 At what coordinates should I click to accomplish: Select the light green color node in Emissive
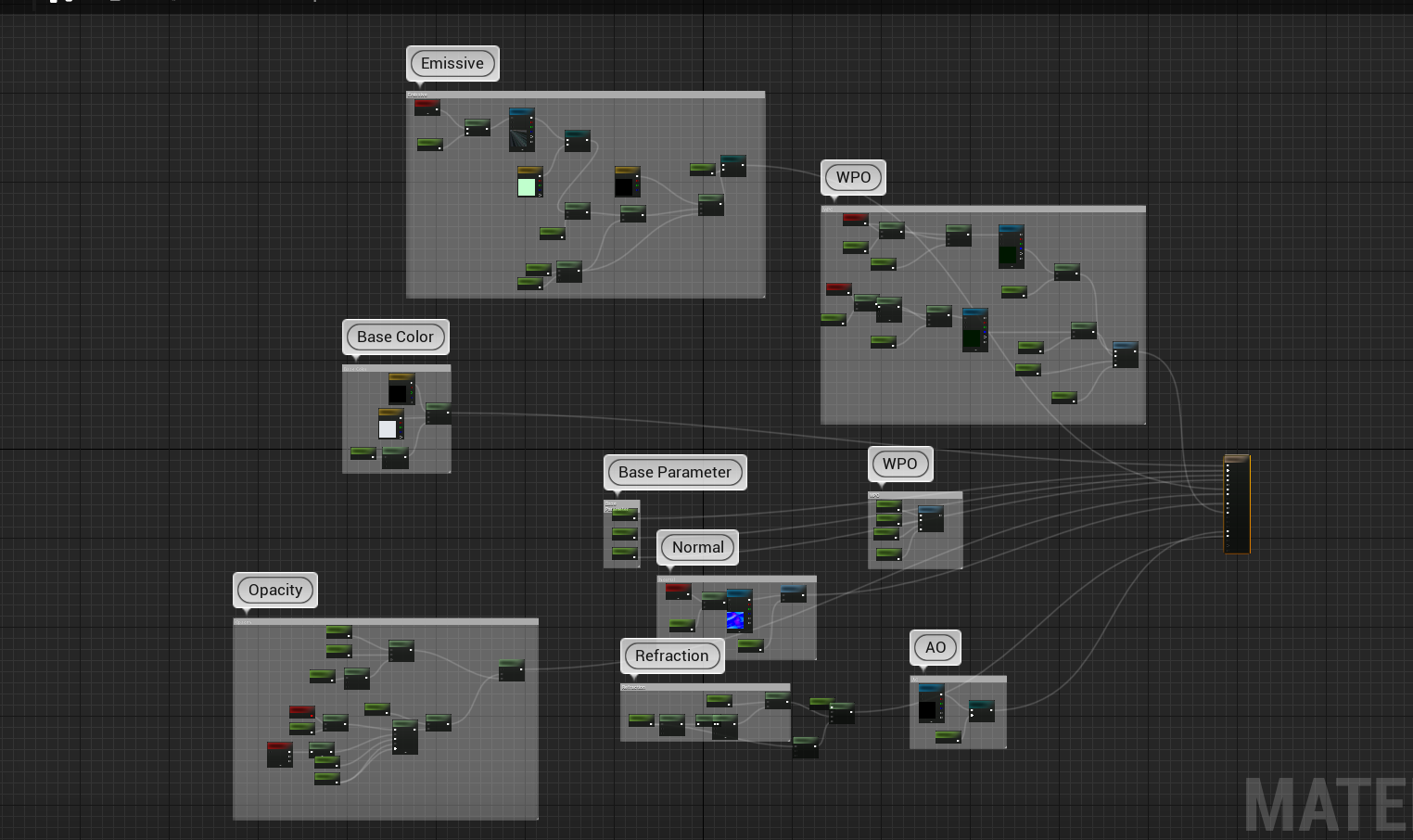(529, 182)
